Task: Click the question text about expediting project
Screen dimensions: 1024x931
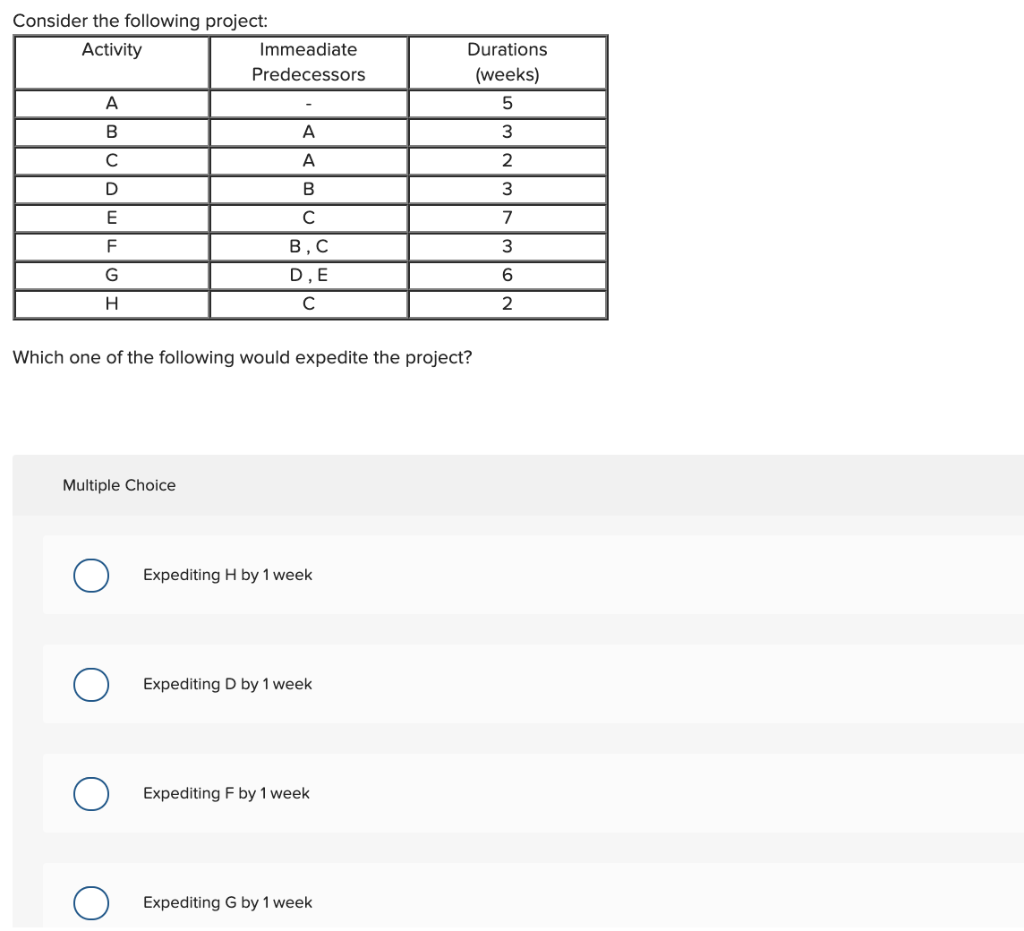Action: tap(242, 358)
